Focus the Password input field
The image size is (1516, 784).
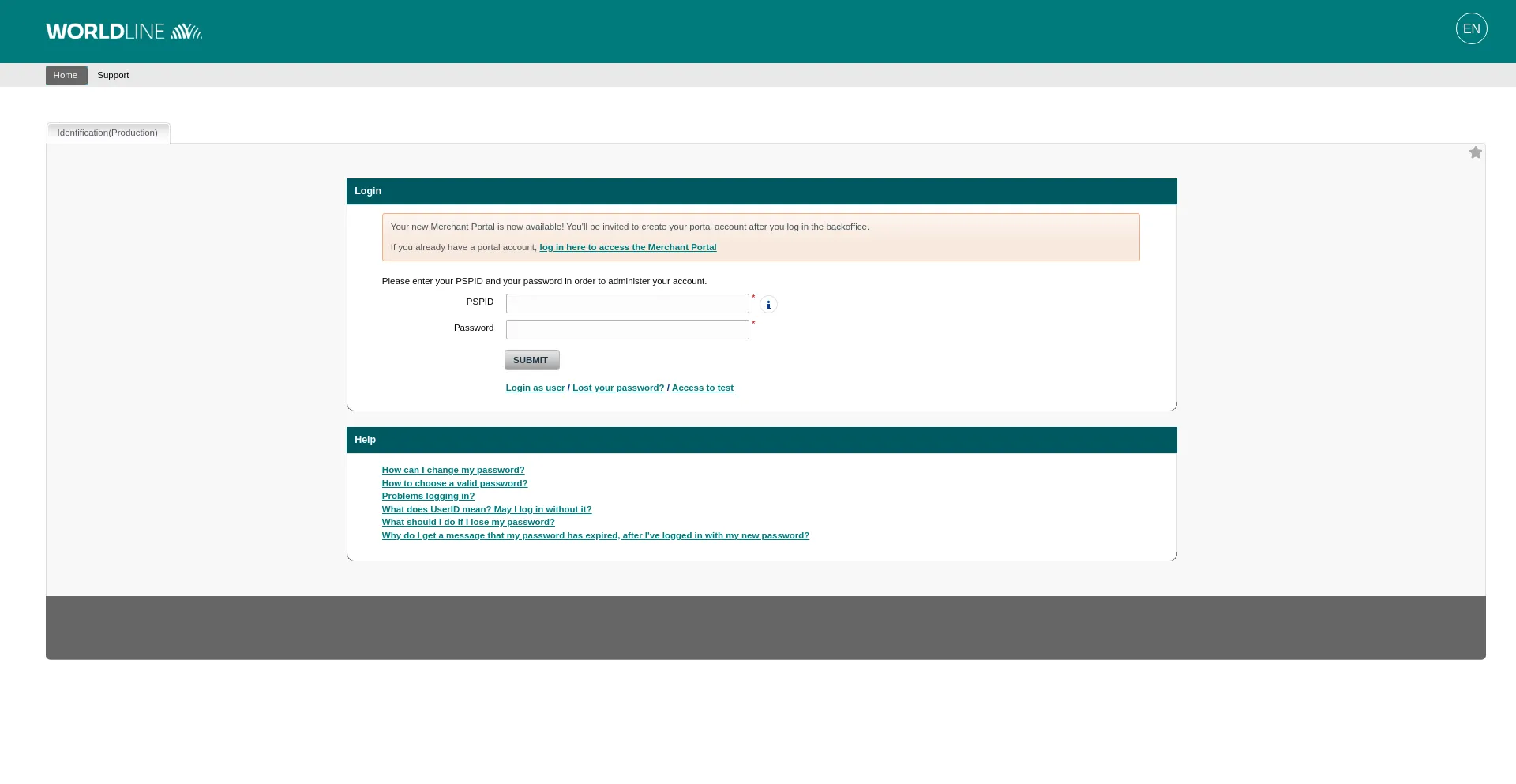click(x=627, y=329)
